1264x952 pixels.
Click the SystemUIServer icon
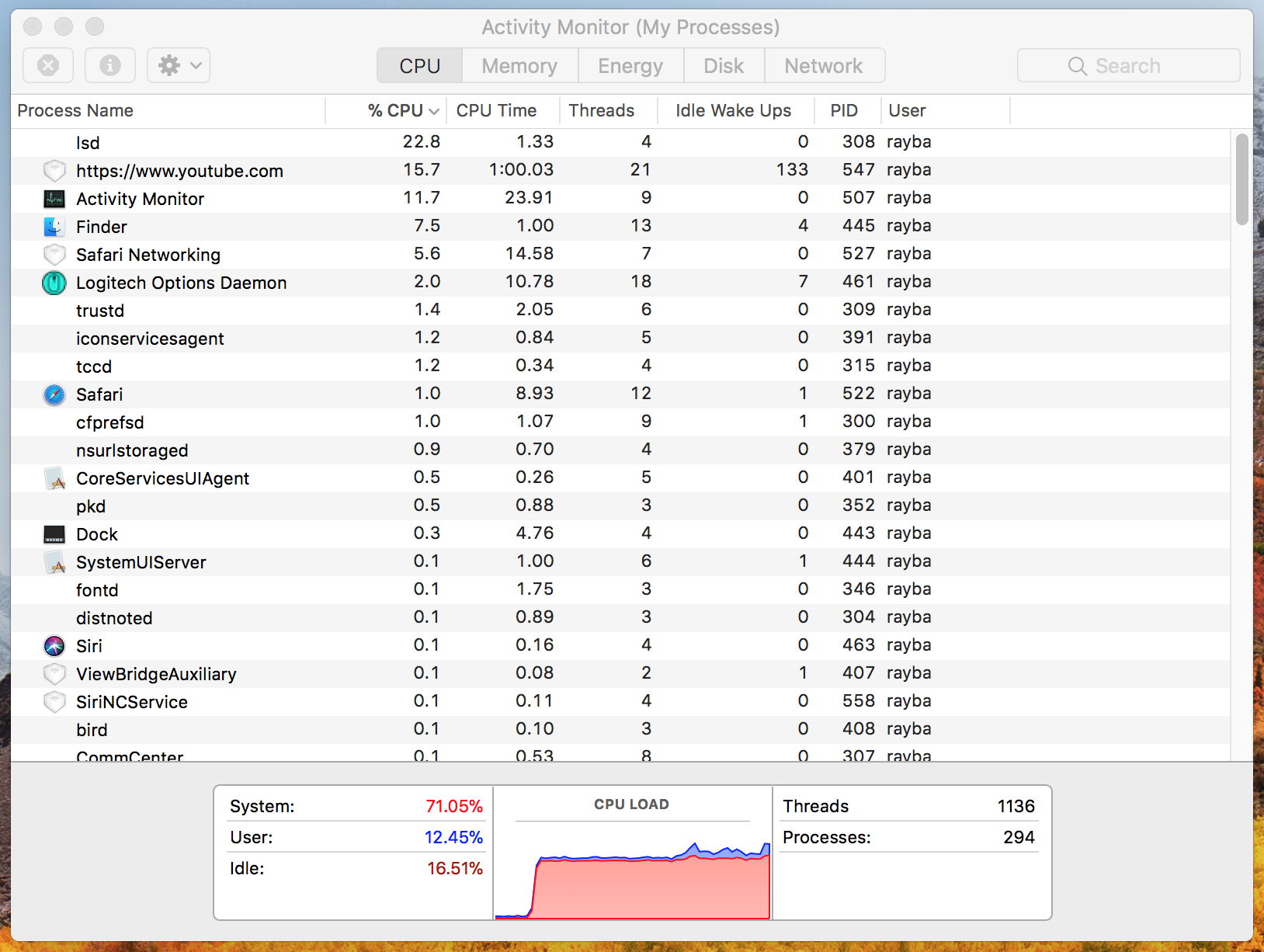click(54, 562)
